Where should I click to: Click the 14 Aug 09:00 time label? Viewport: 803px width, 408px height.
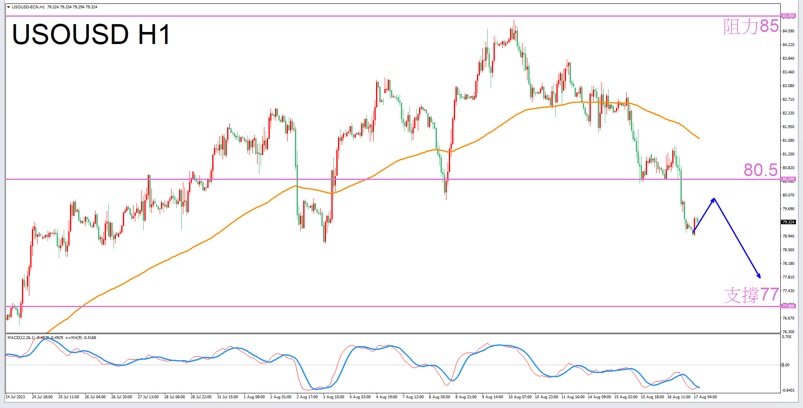[600, 397]
